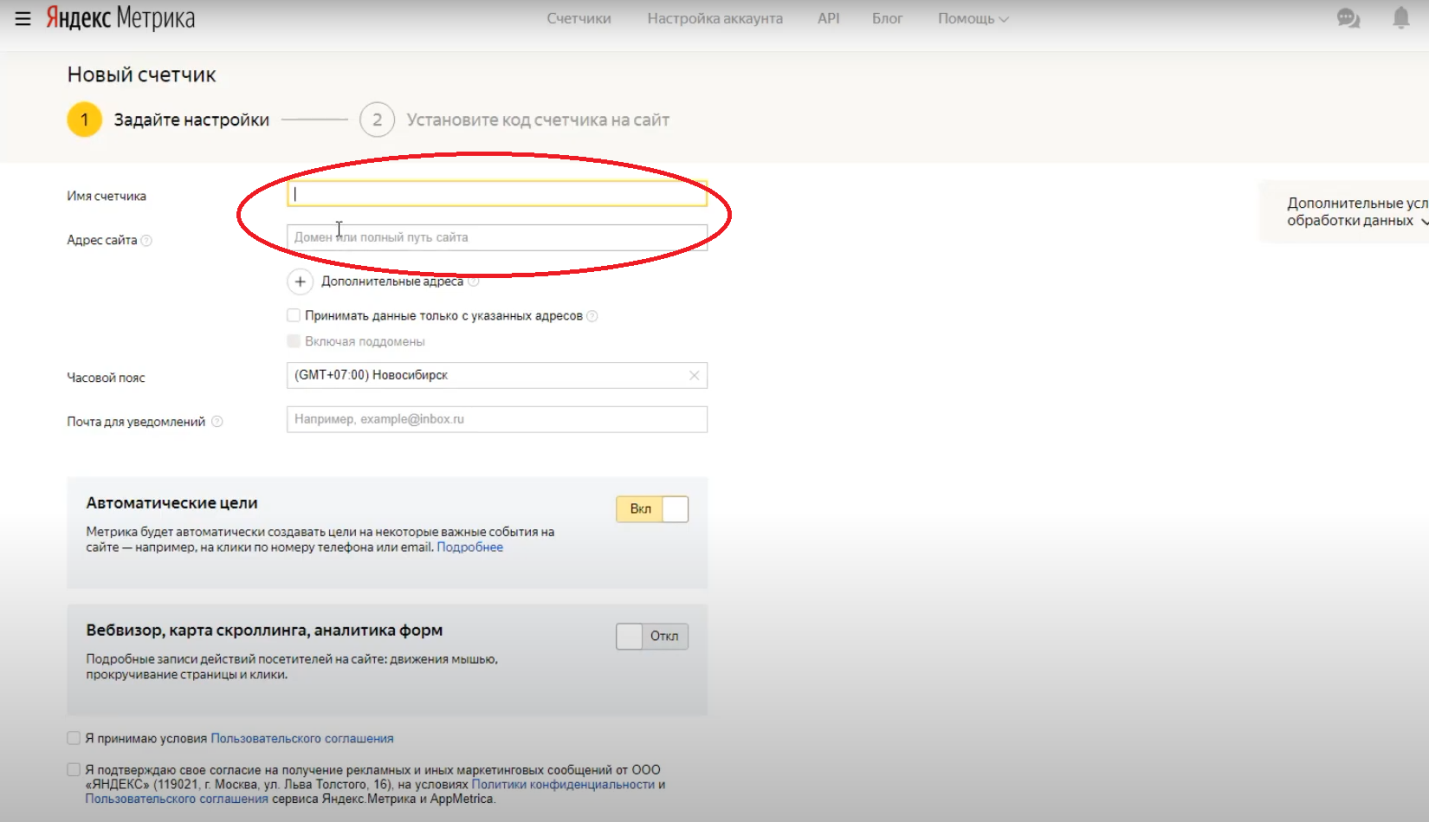The height and width of the screenshot is (822, 1429).
Task: Click help icon next to Почта для уведомлений
Action: click(x=217, y=422)
